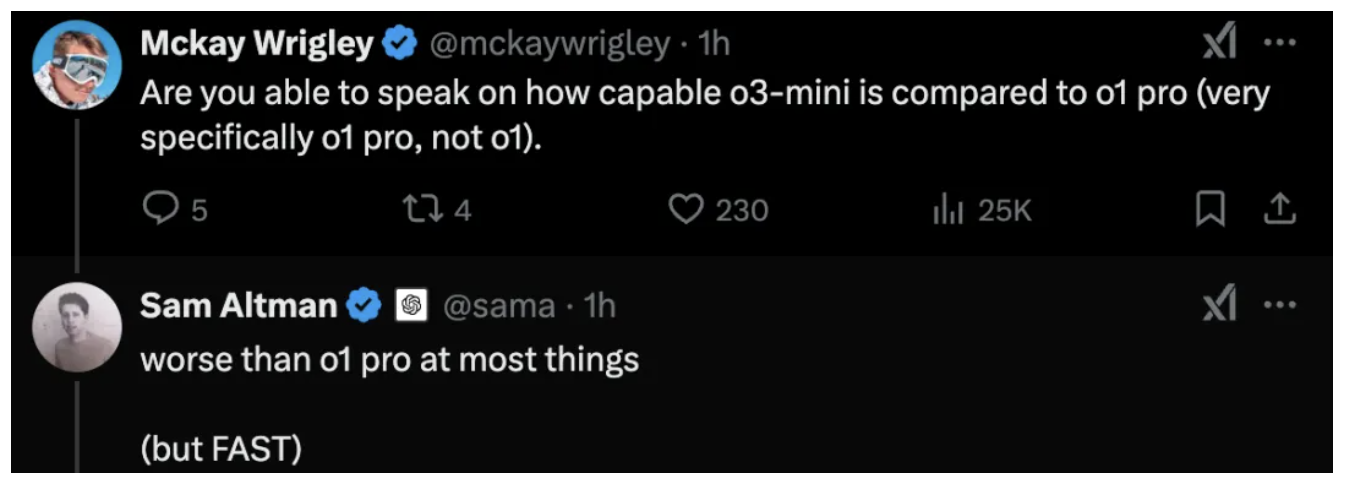Open Sam Altman's profile picture
This screenshot has height=492, width=1350.
click(x=77, y=327)
